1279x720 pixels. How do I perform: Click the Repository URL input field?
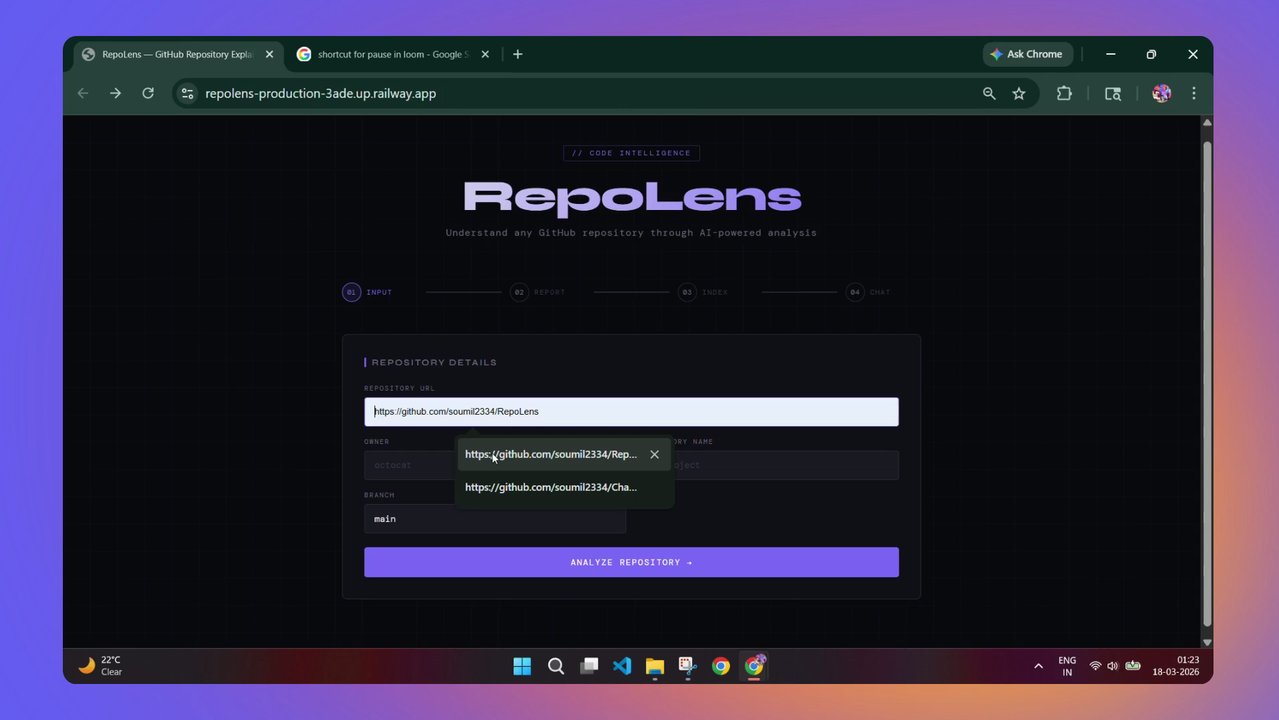click(631, 412)
